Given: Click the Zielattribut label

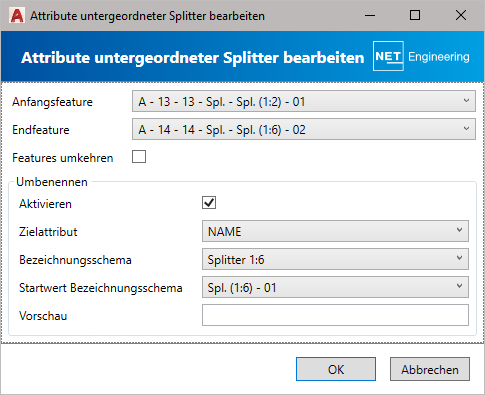Looking at the screenshot, I should (x=48, y=232).
